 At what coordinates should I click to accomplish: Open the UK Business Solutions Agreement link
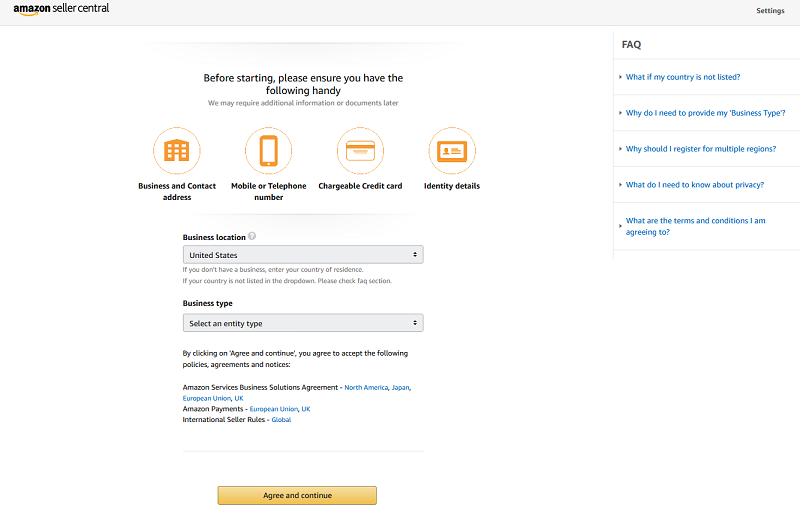tap(239, 398)
